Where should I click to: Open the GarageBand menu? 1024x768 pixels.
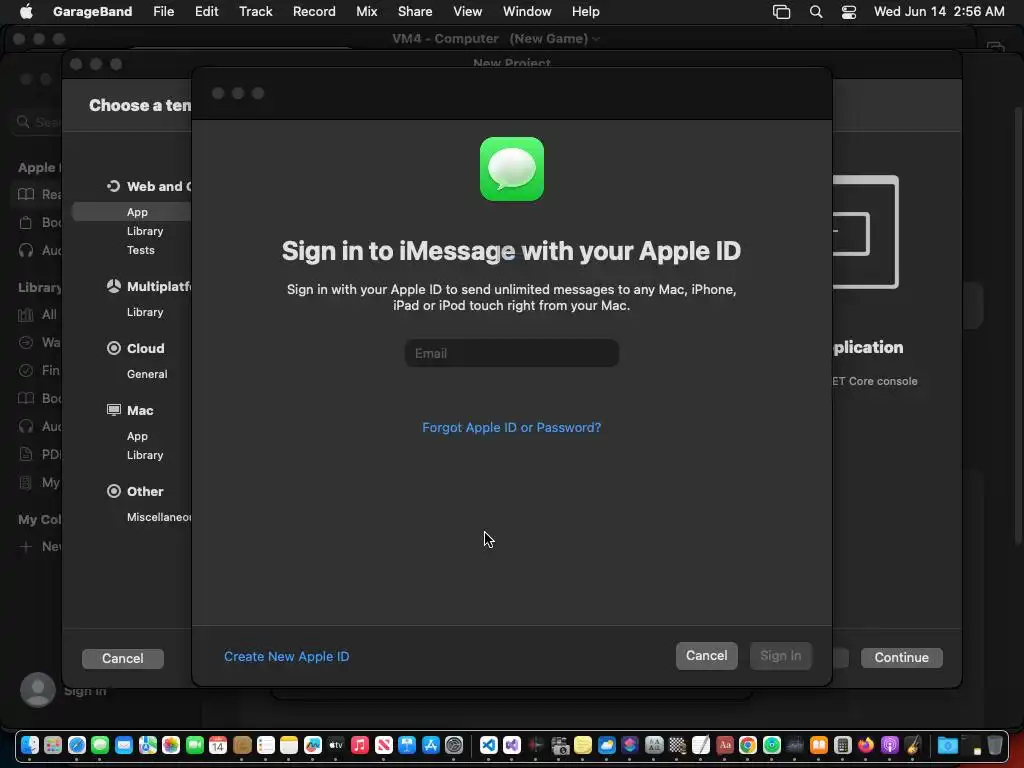pos(92,11)
